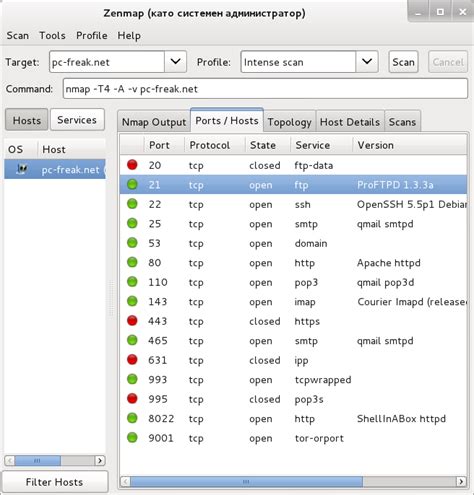Start the scan with the Scan button

pyautogui.click(x=403, y=62)
